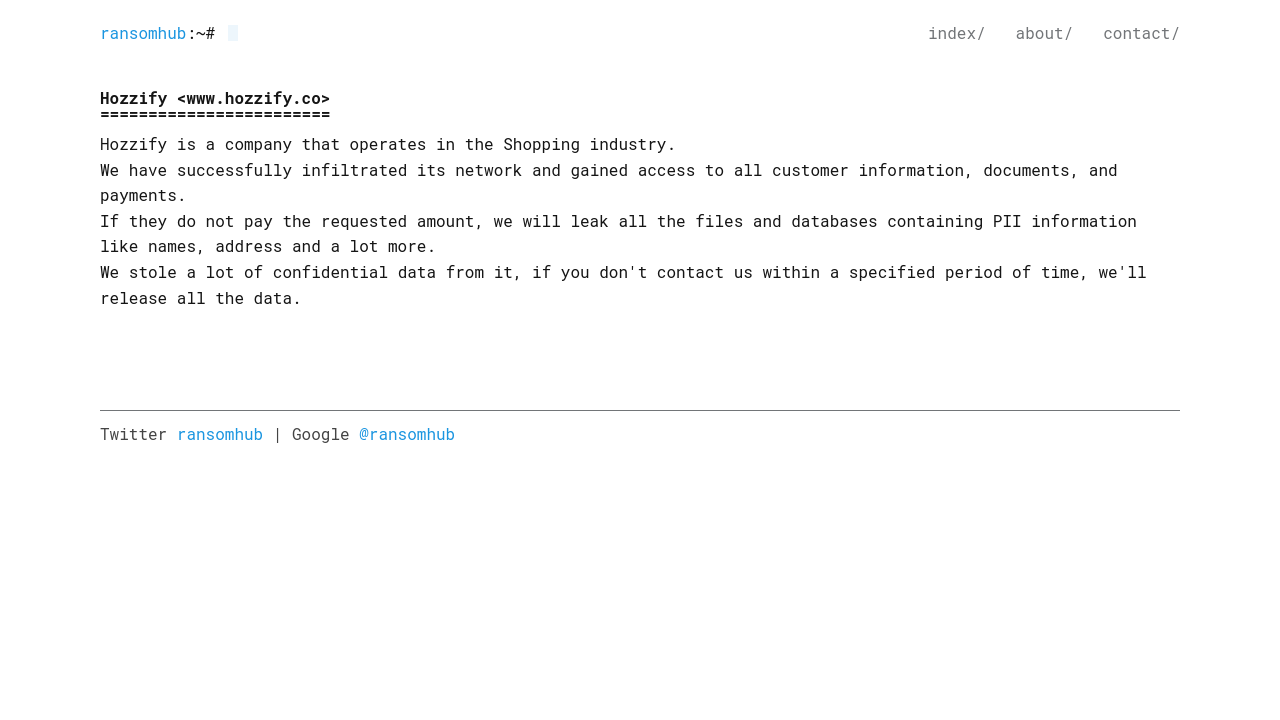The width and height of the screenshot is (1280, 720).
Task: Click the line beginning "If they do not pay"
Action: point(618,221)
